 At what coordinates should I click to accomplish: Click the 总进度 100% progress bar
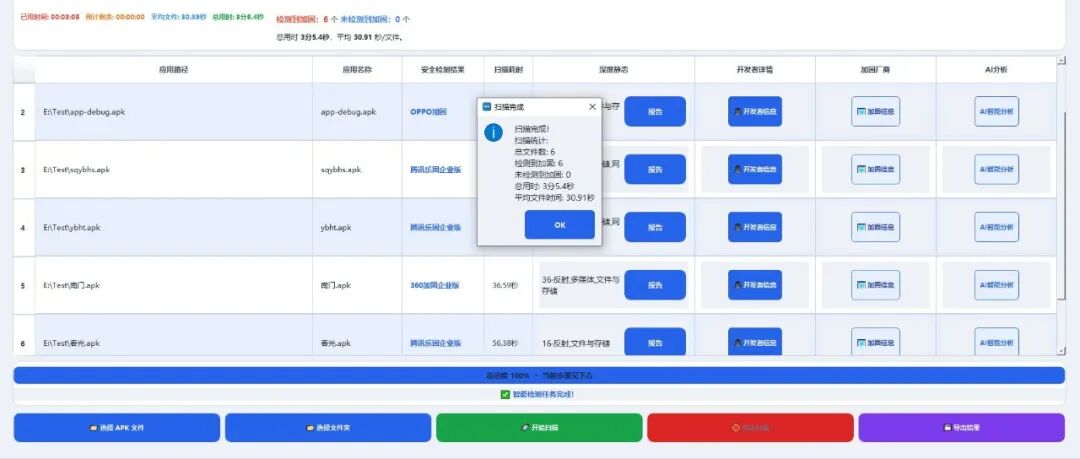tap(539, 376)
